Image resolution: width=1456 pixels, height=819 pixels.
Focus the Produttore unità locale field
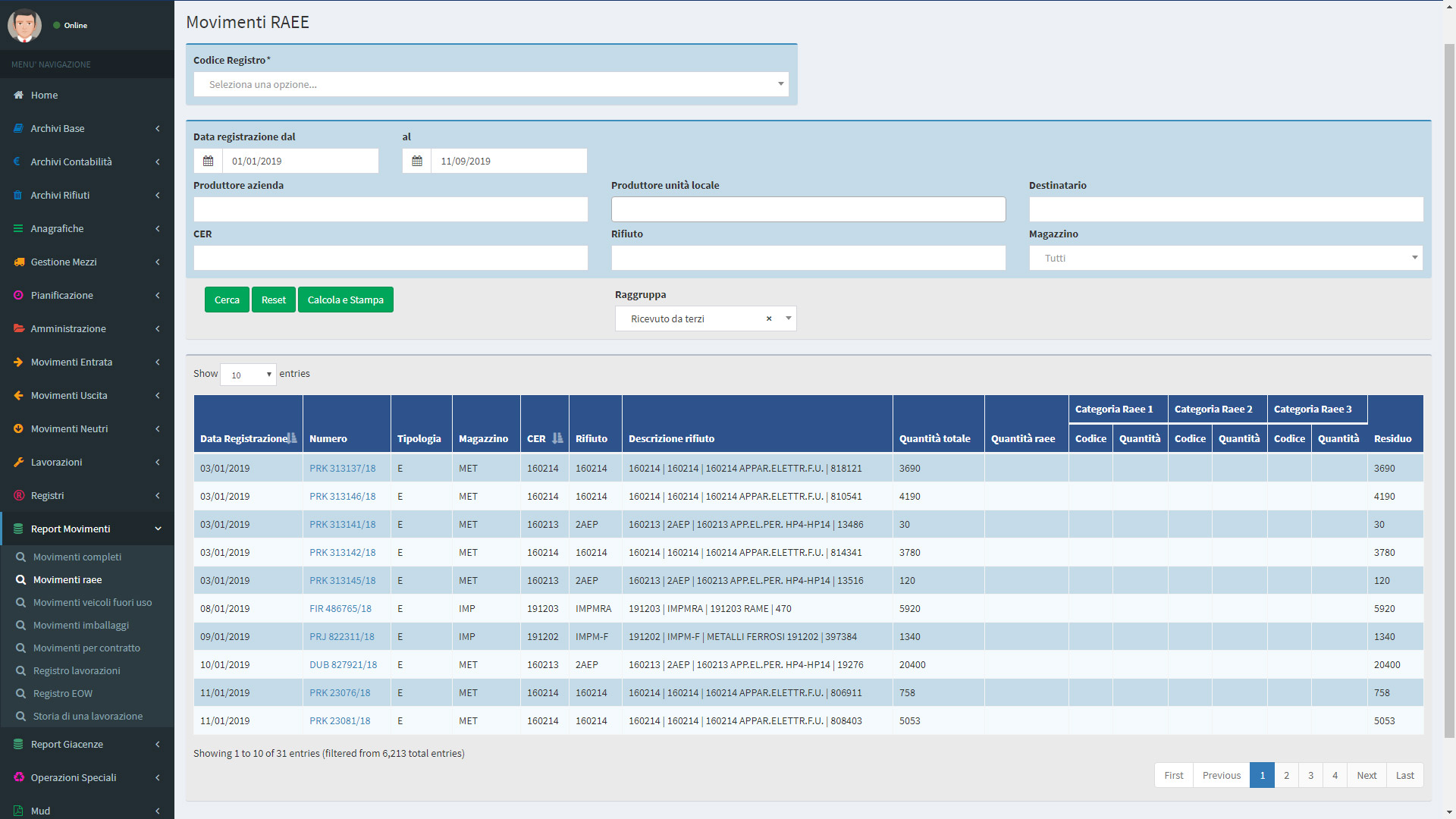(x=808, y=209)
